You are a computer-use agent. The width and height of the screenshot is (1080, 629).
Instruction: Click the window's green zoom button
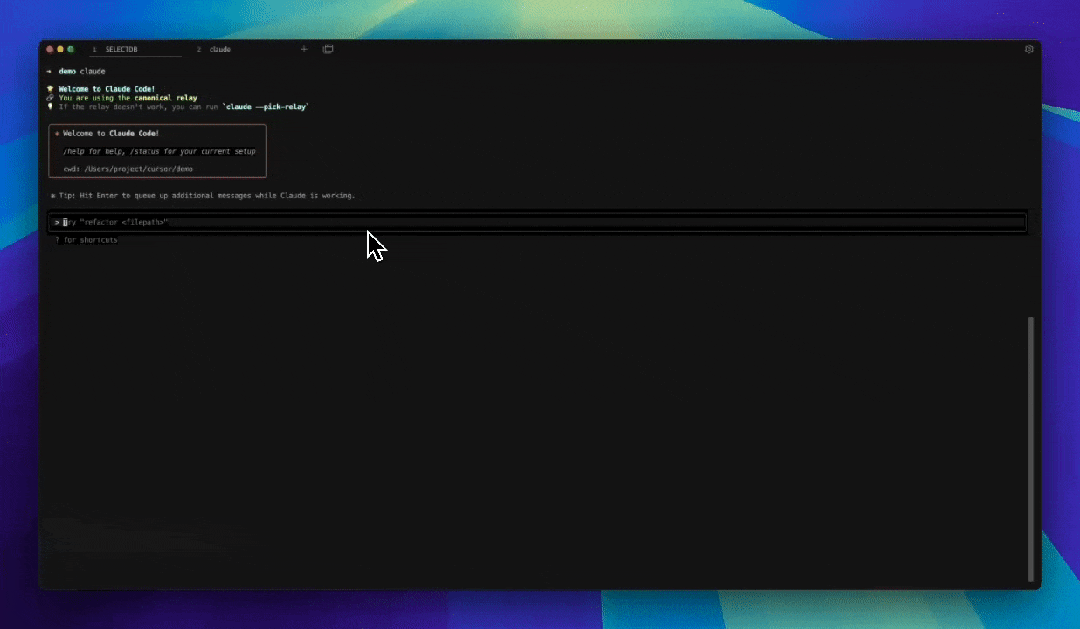(x=70, y=50)
